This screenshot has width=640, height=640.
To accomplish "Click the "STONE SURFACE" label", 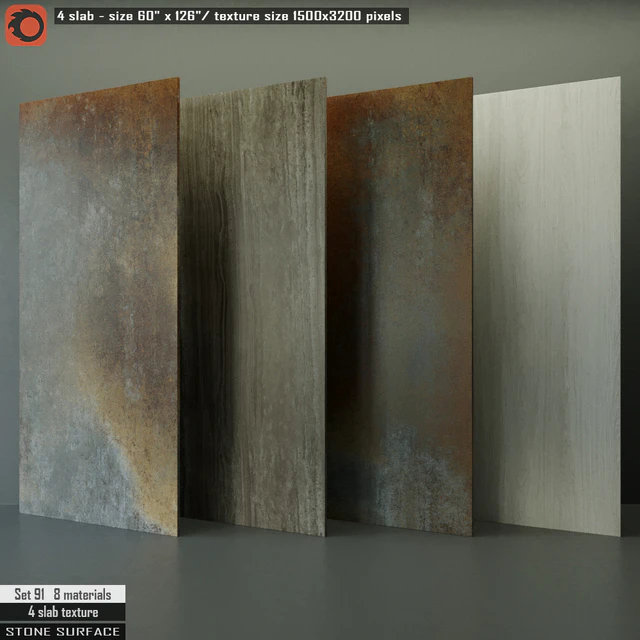I will click(63, 631).
